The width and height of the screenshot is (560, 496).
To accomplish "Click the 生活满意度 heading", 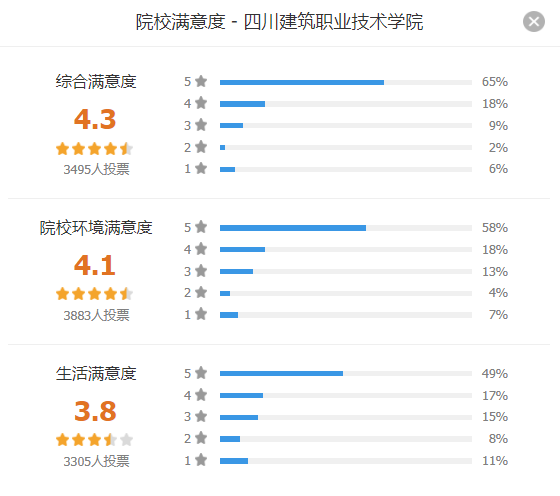I will pos(96,374).
